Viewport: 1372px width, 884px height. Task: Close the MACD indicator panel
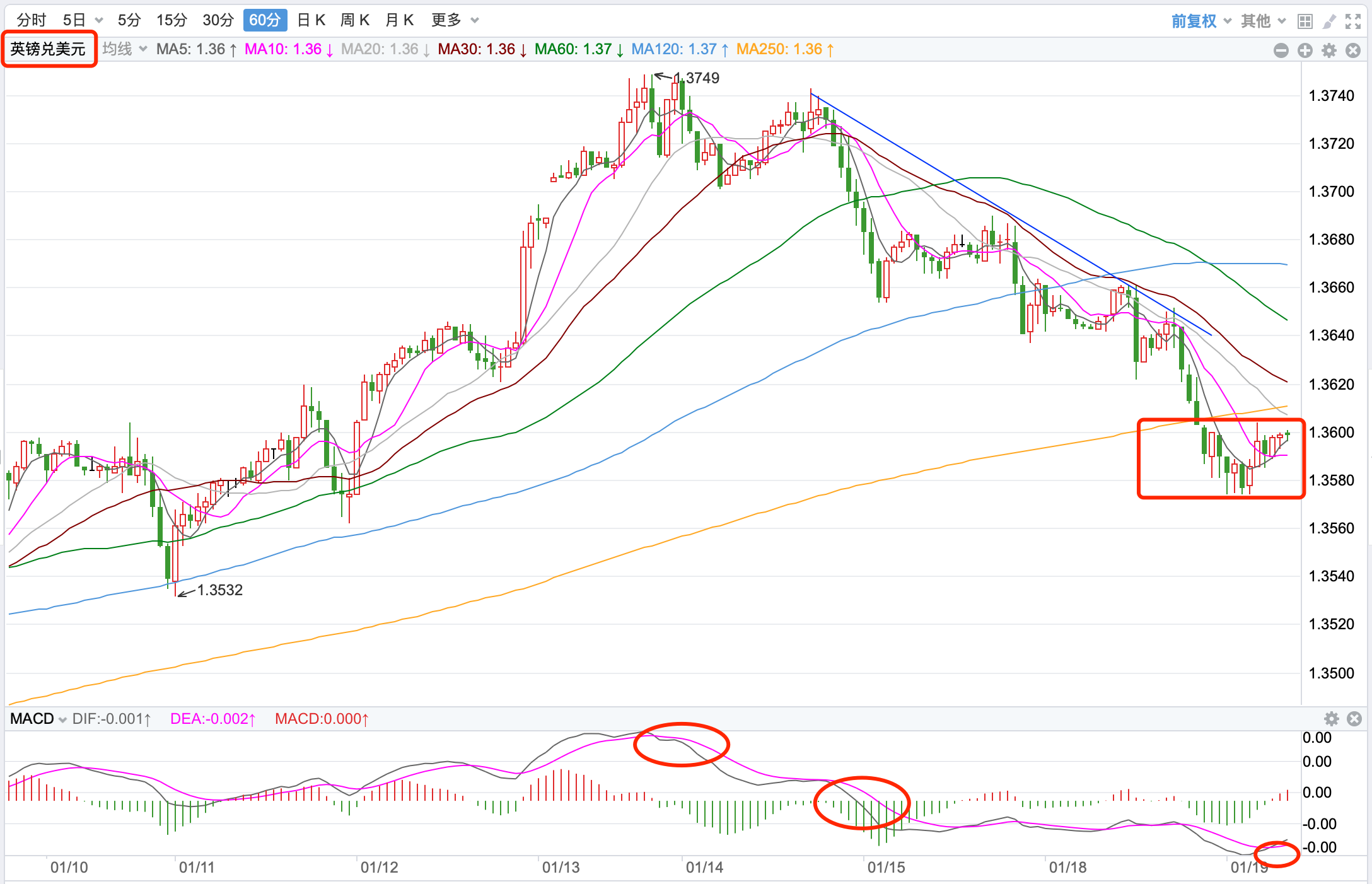1354,719
